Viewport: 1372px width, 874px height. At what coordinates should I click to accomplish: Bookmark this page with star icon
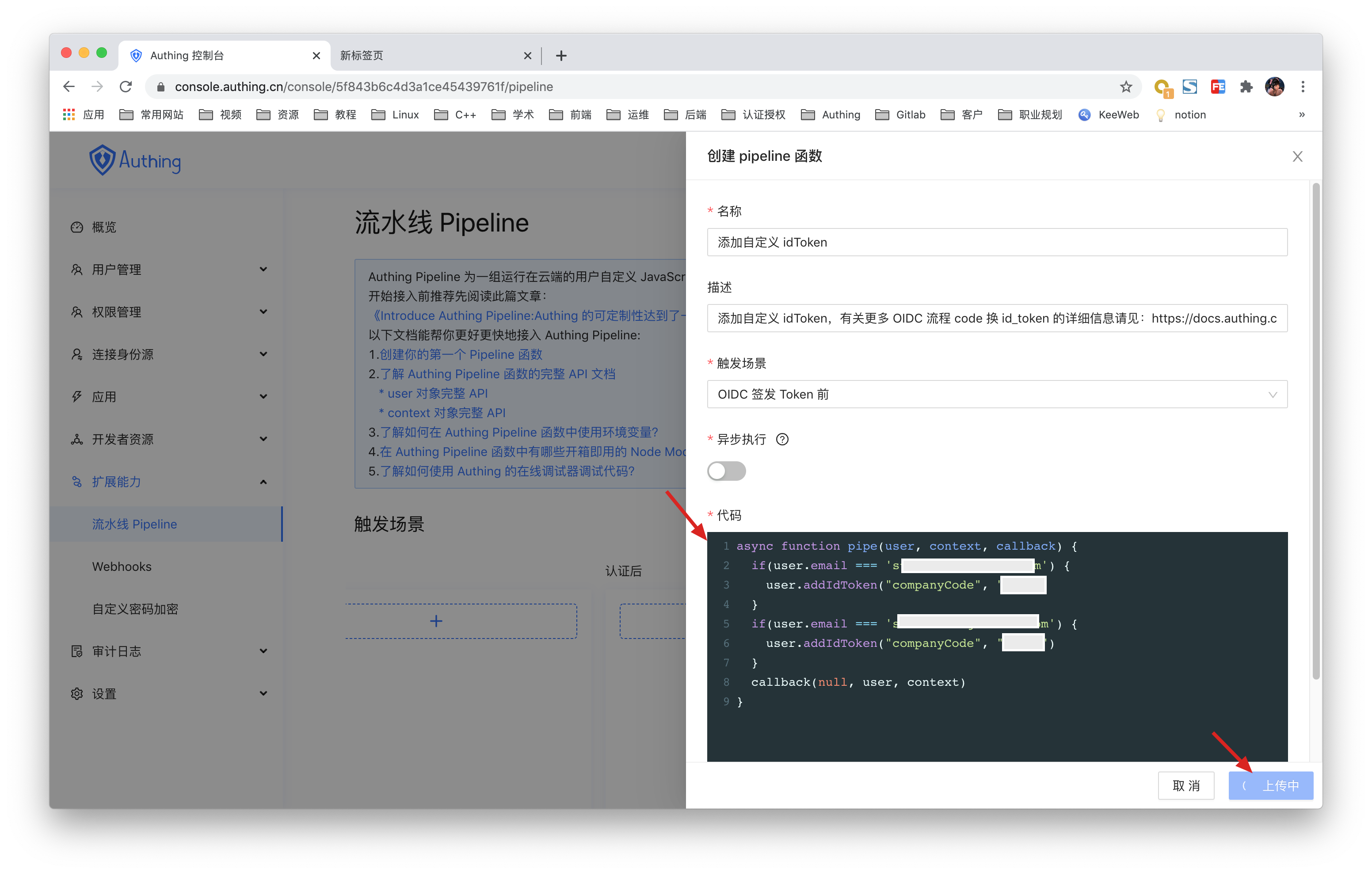pyautogui.click(x=1125, y=87)
